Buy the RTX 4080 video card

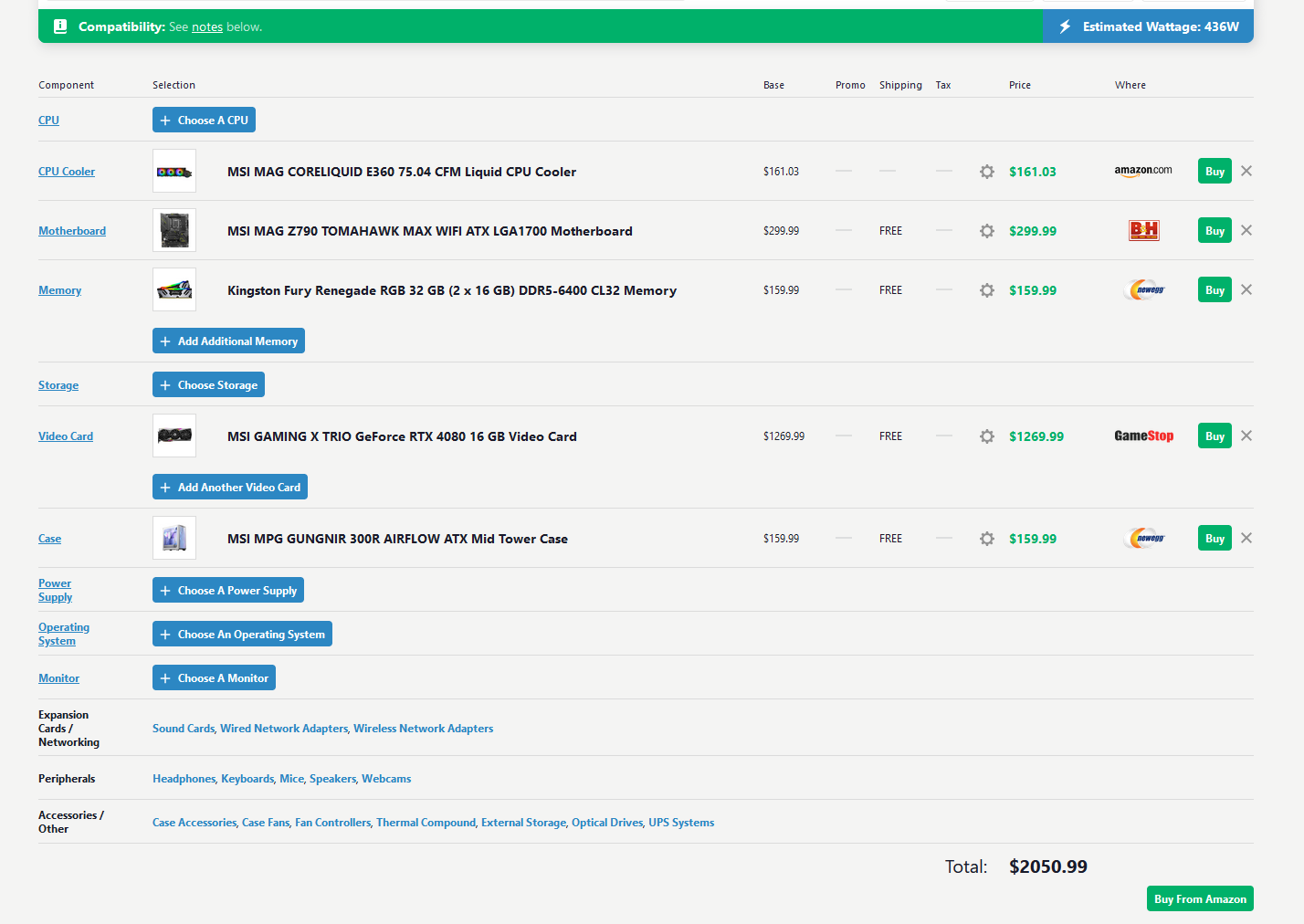(1215, 436)
